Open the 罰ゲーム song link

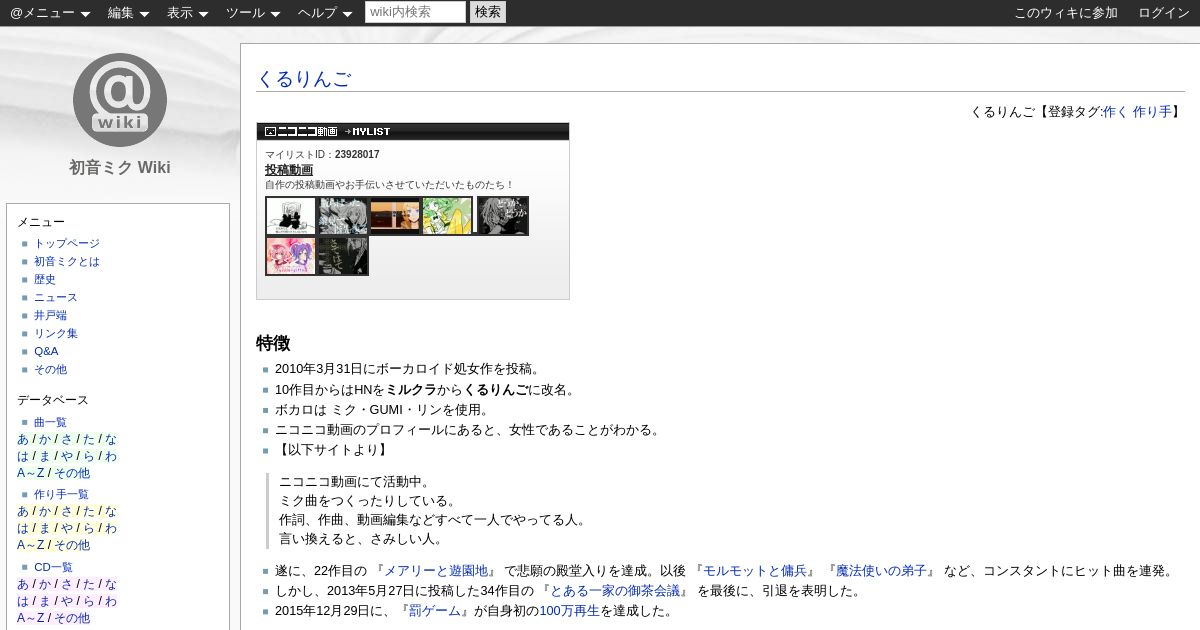(435, 611)
